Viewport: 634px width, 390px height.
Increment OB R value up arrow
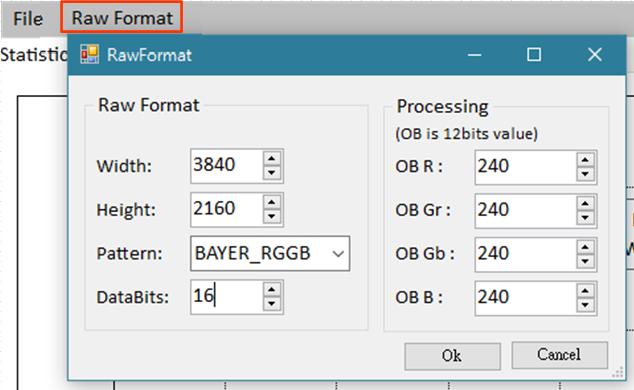tap(585, 160)
